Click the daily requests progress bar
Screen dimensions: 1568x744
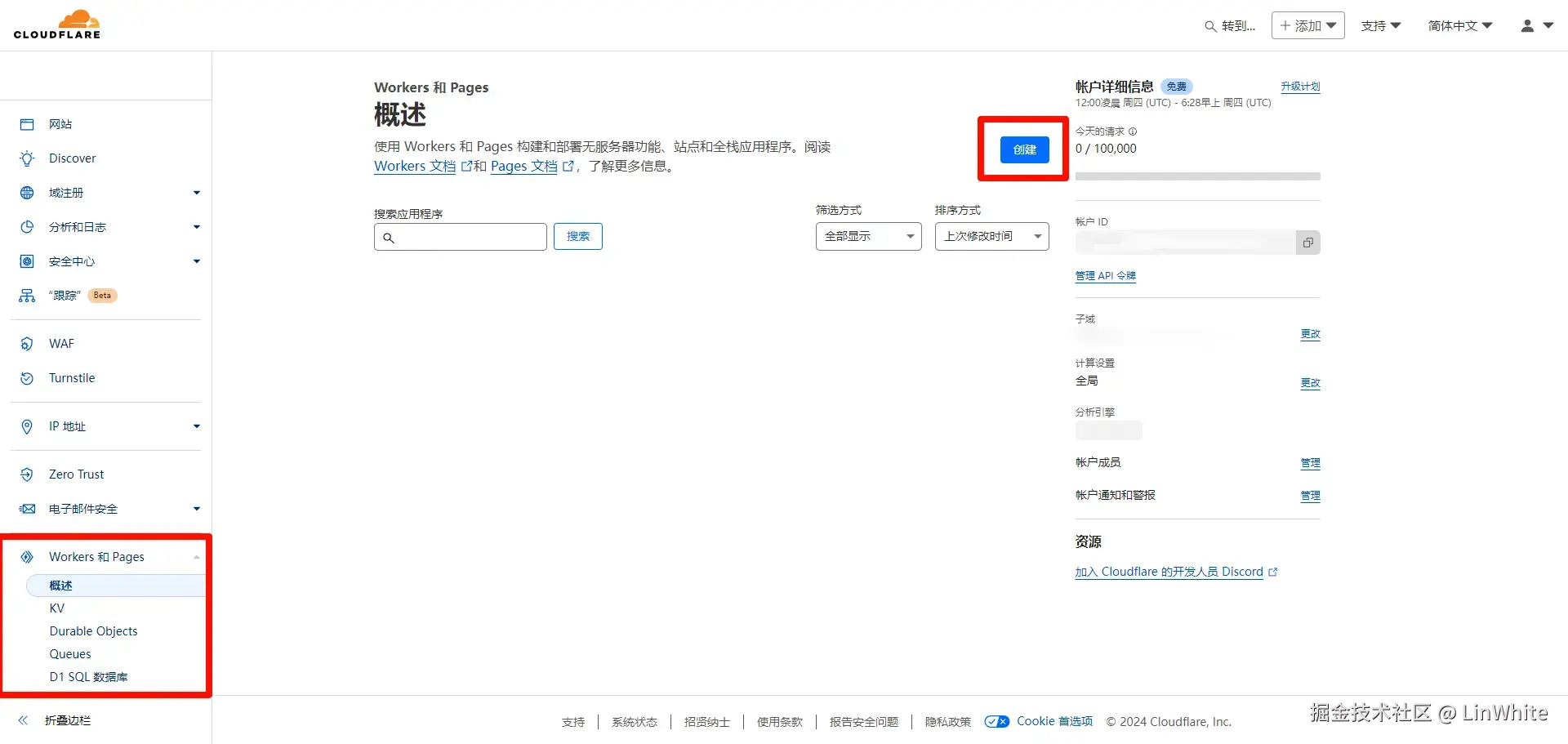[x=1198, y=176]
